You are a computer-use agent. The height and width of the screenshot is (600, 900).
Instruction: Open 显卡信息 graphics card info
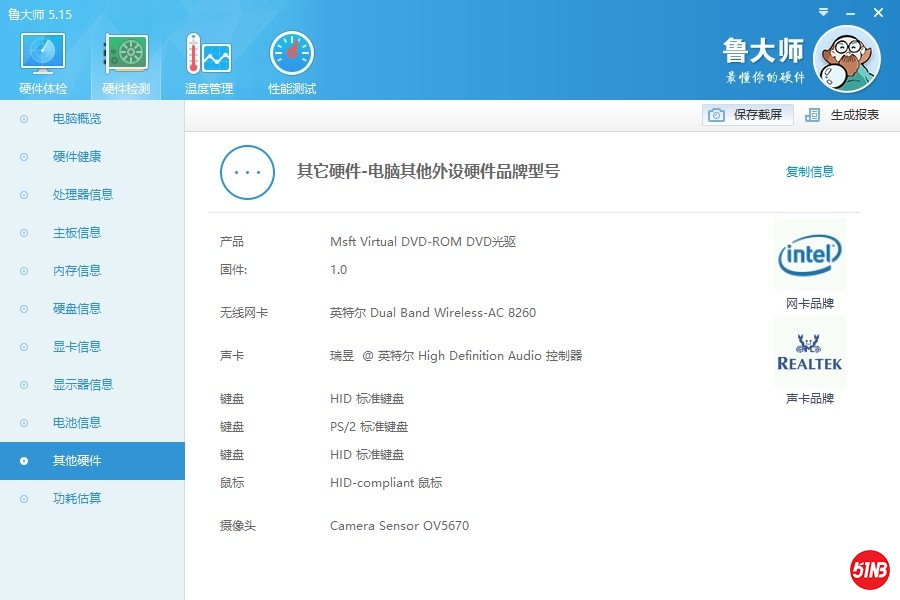click(x=77, y=347)
